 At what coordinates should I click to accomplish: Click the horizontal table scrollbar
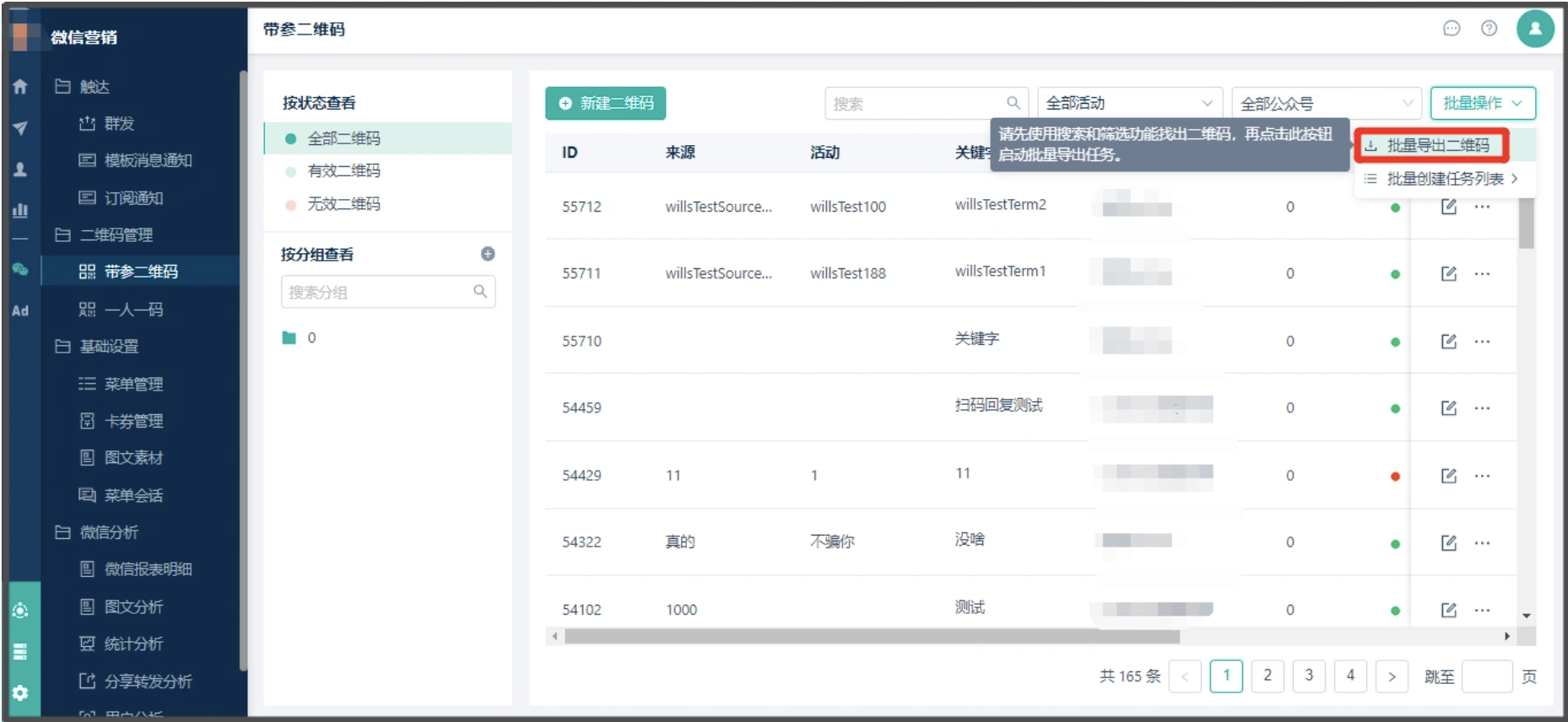872,637
